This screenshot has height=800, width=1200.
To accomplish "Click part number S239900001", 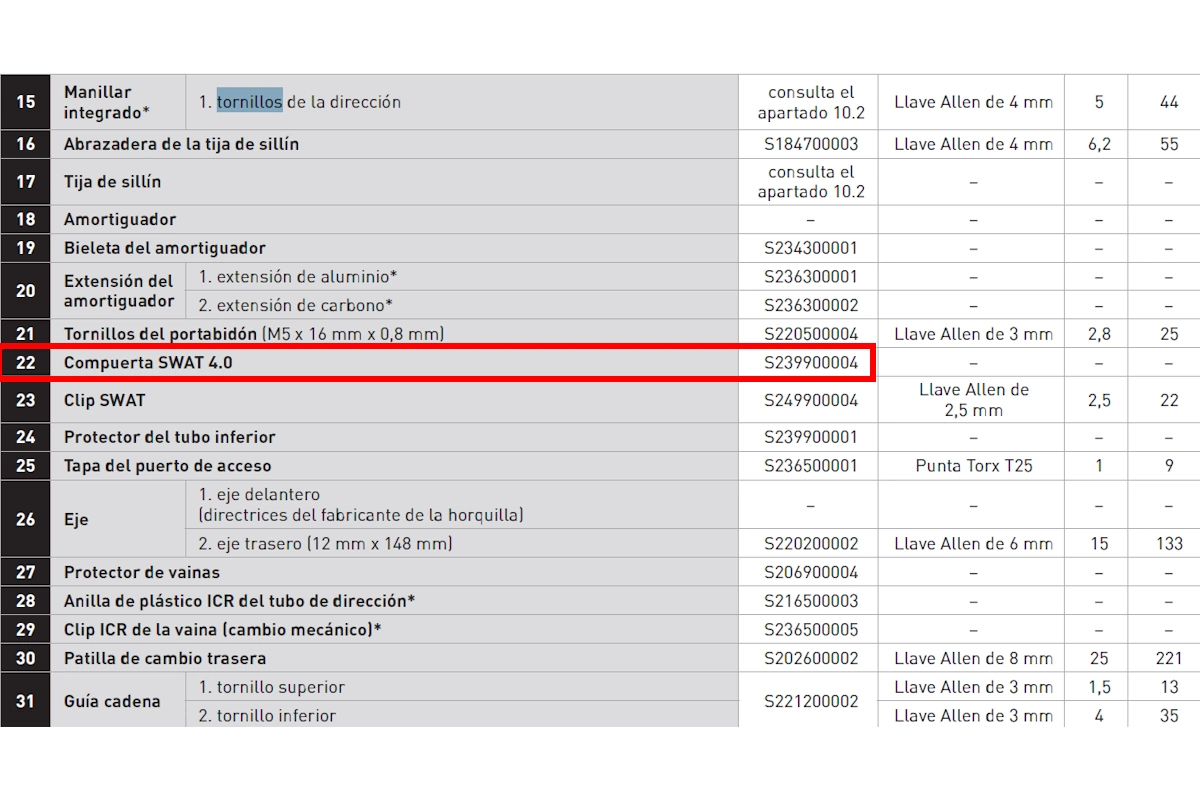I will [x=811, y=437].
